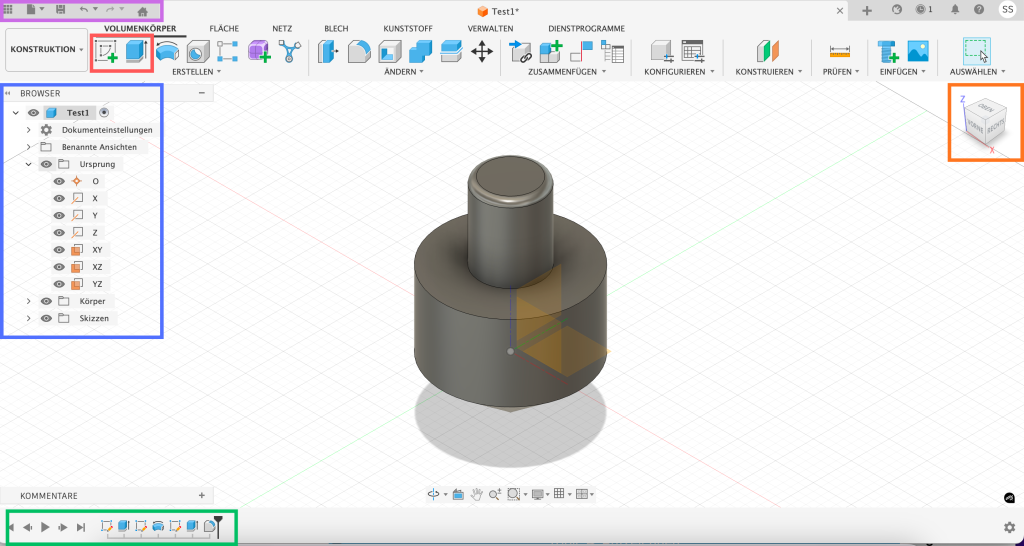Image resolution: width=1024 pixels, height=546 pixels.
Task: Click the Create Sketch tool icon
Action: click(x=106, y=51)
